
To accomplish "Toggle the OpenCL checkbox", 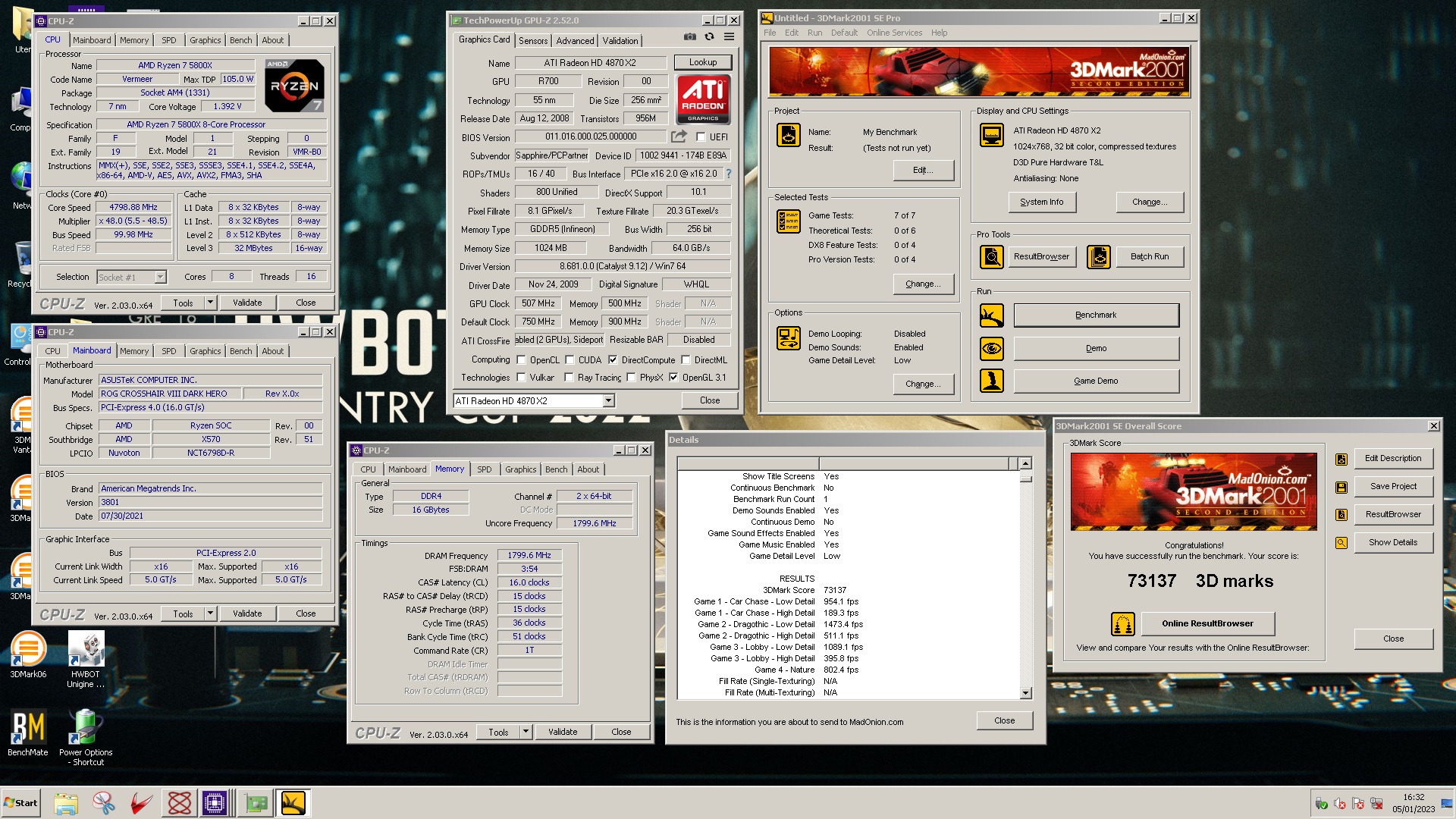I will 521,360.
